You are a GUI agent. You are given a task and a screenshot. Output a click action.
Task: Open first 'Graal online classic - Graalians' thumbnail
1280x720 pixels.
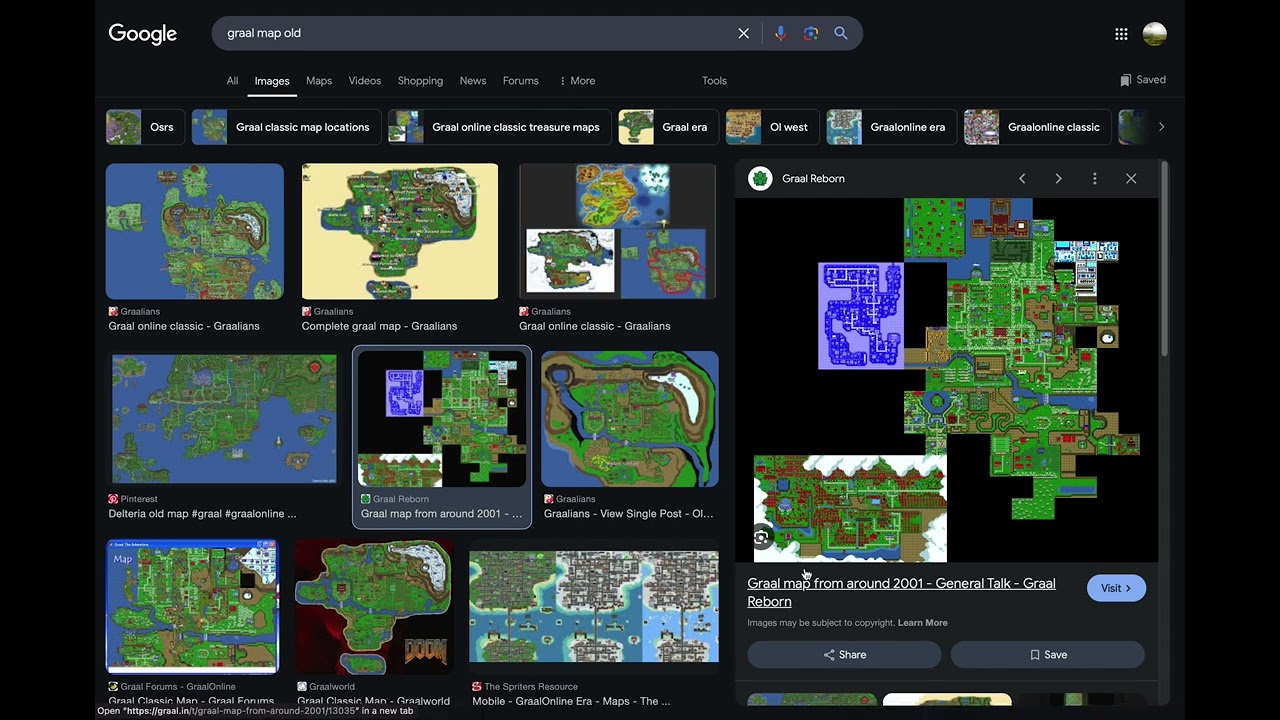coord(195,231)
